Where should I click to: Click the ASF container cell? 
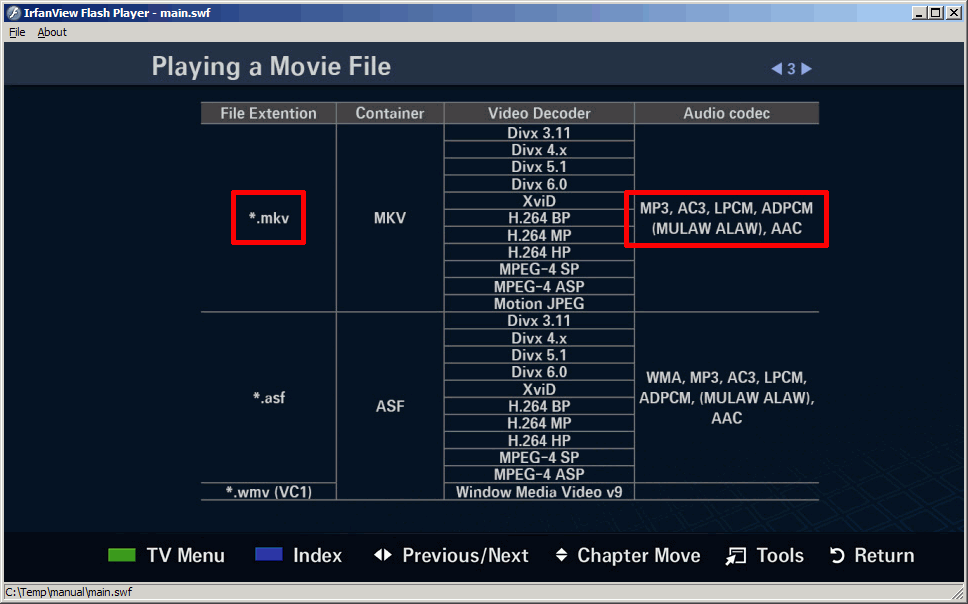coord(390,406)
